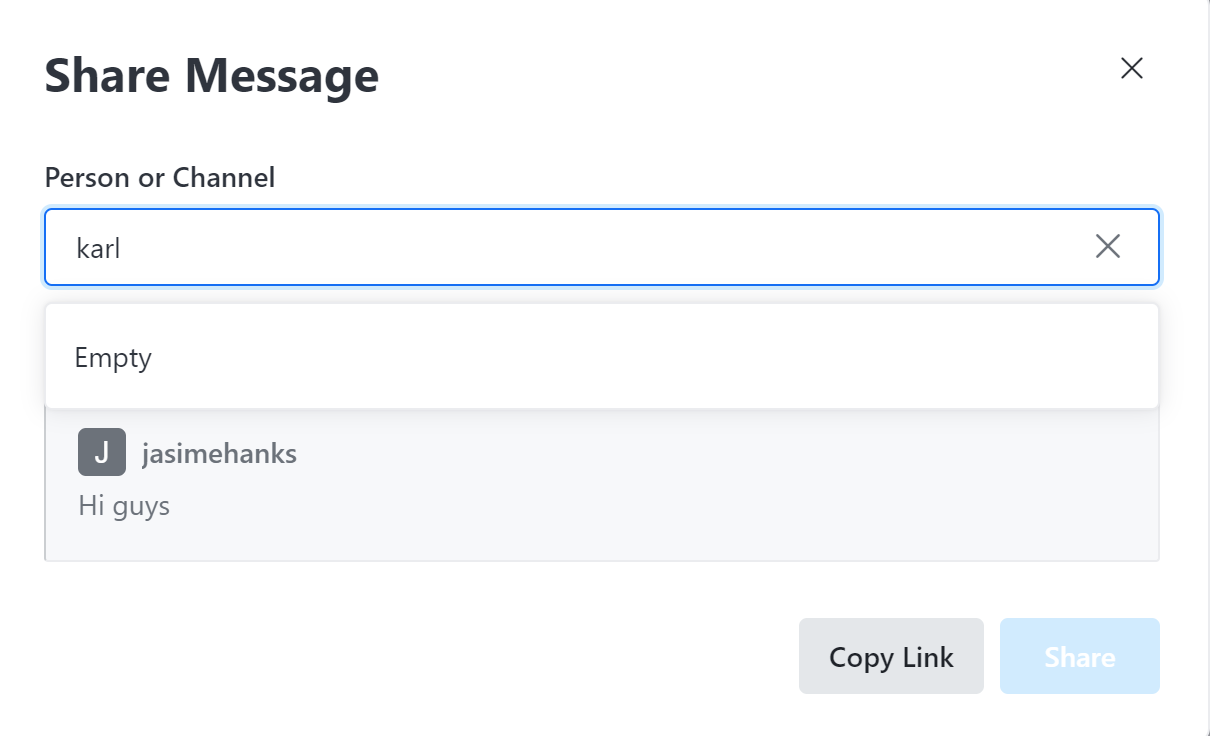Click the J avatar of jasimehanks

click(102, 452)
